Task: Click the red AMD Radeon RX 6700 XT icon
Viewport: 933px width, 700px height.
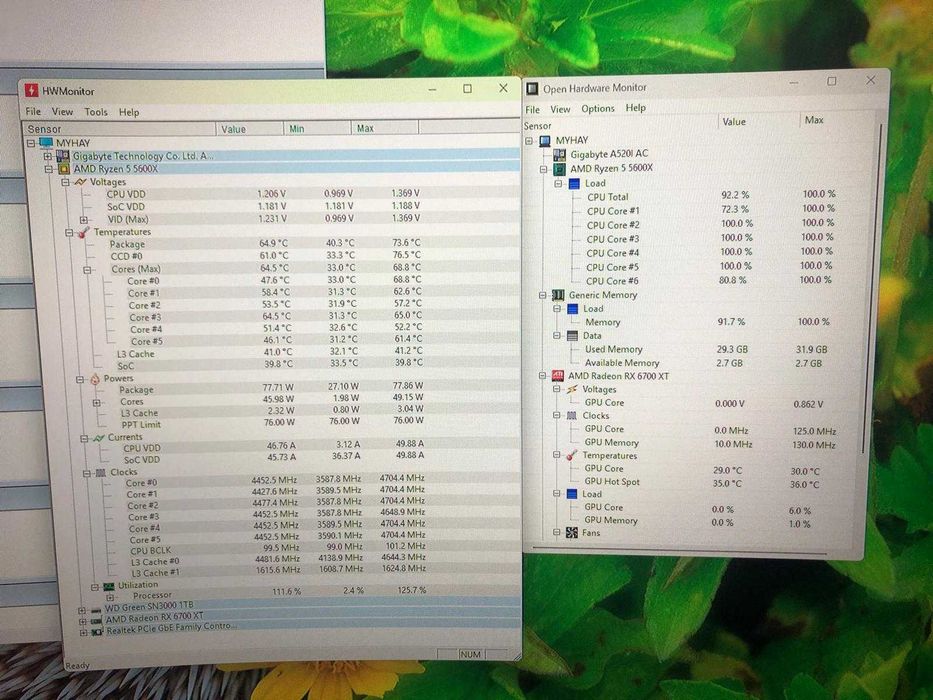Action: (558, 376)
